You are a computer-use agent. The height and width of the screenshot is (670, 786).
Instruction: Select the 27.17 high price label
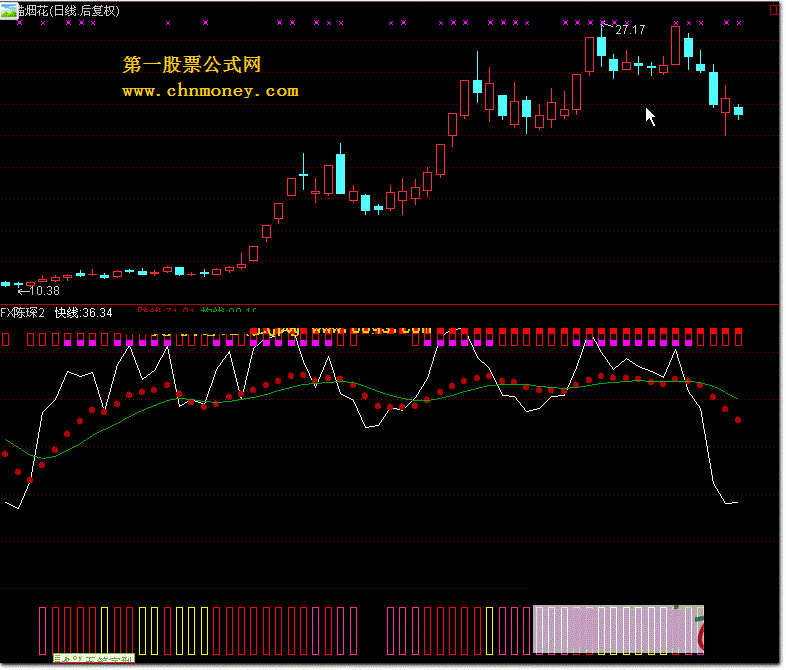click(630, 30)
